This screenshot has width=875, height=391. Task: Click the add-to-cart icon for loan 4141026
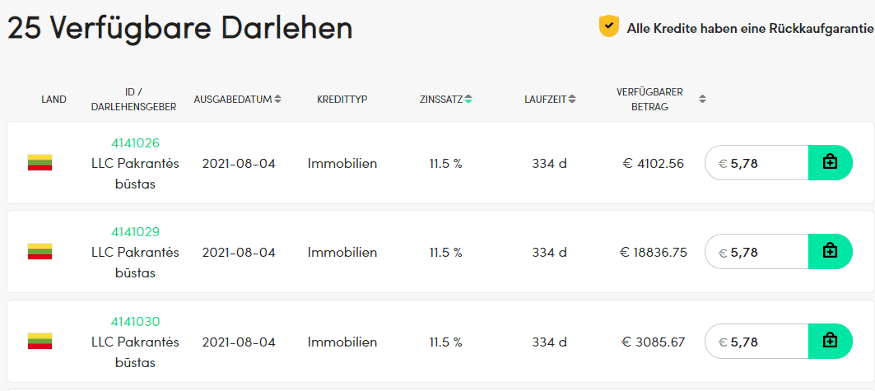(x=830, y=163)
